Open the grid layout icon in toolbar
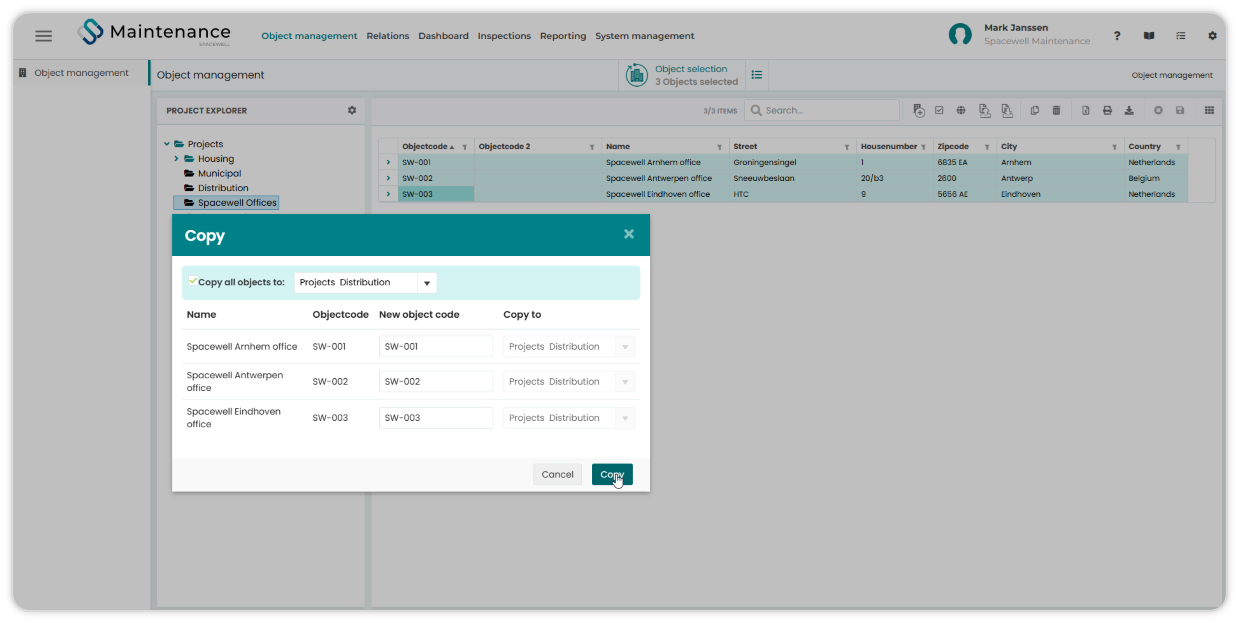Screen dimensions: 1239x623 pyautogui.click(x=1209, y=110)
